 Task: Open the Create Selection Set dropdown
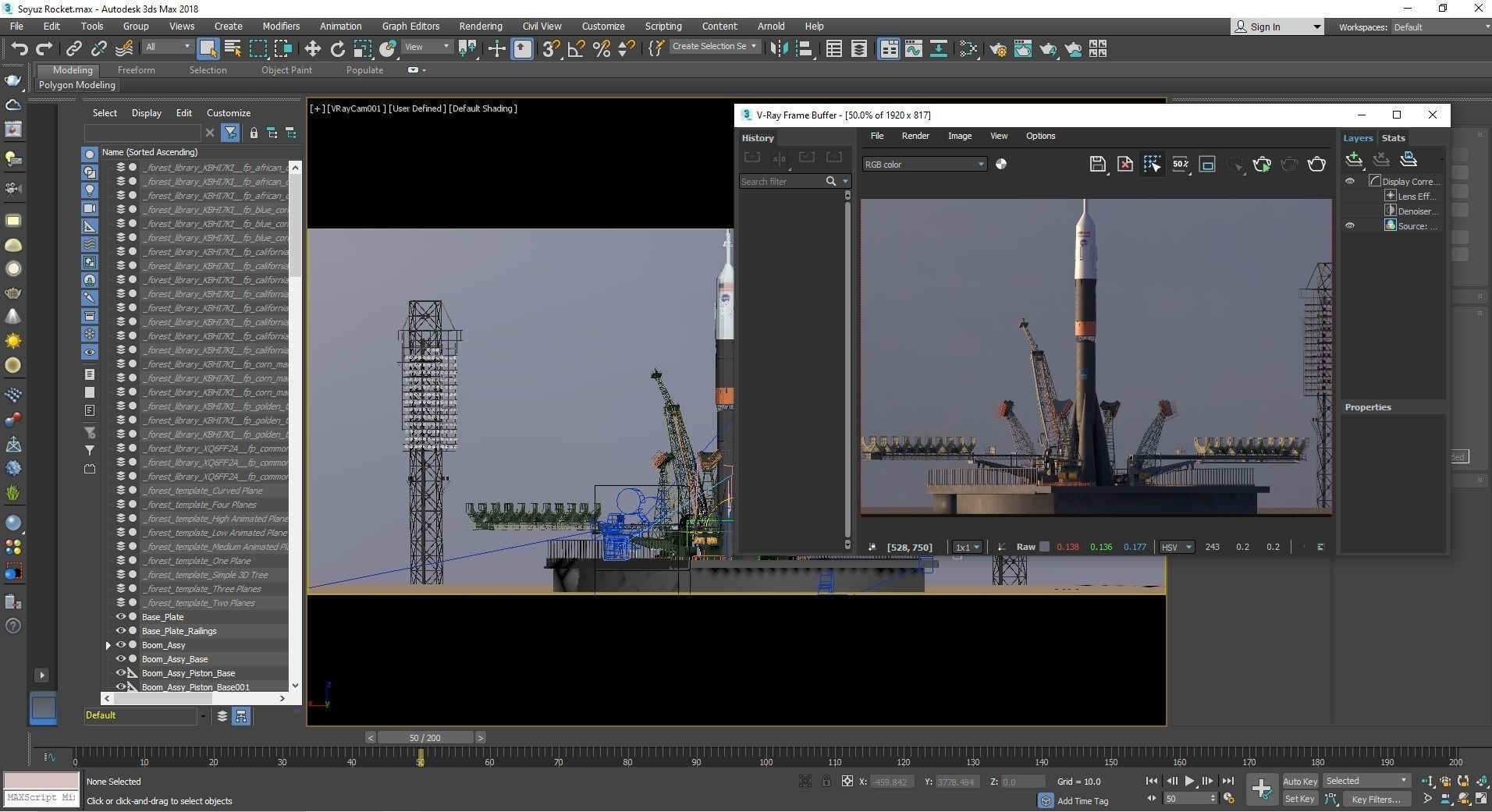pos(715,47)
